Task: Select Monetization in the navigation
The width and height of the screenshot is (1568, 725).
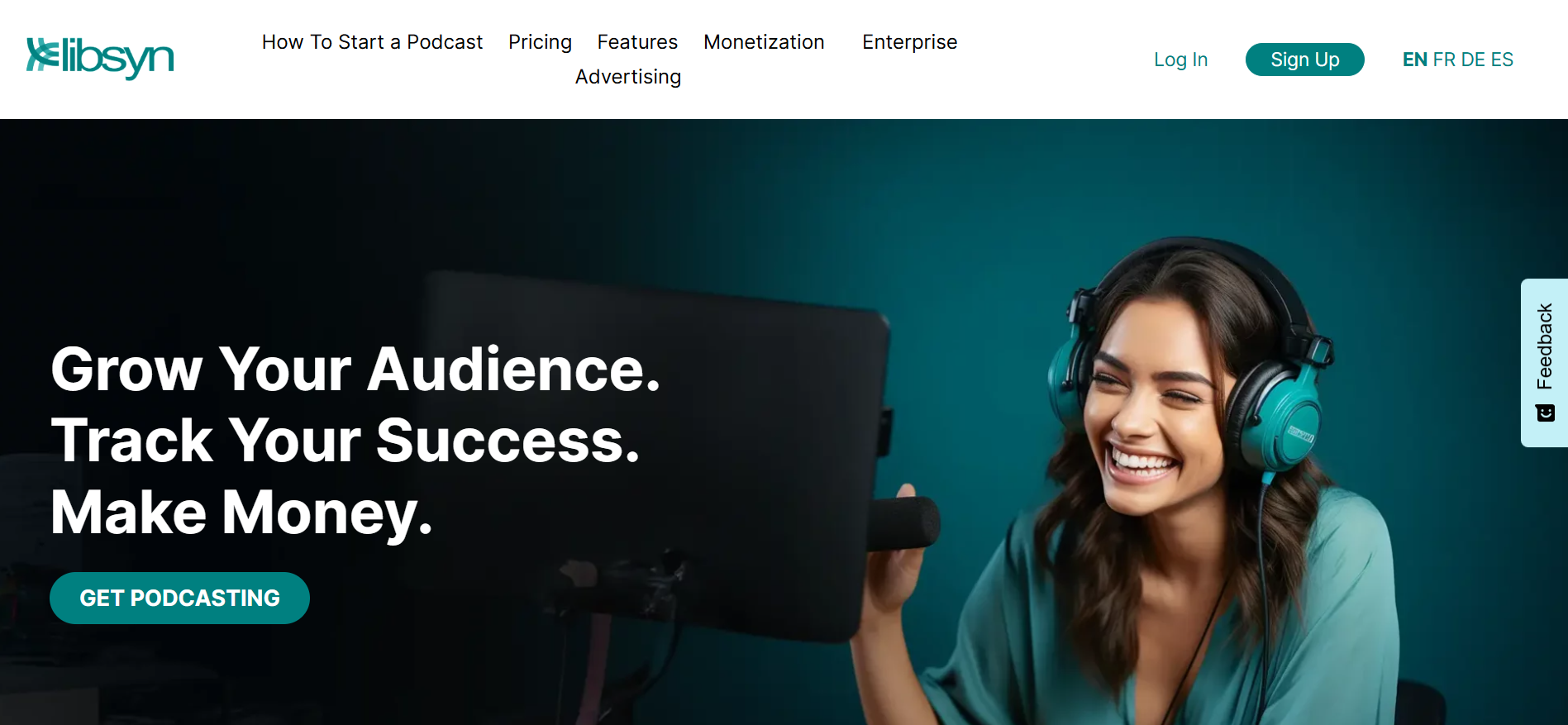Action: coord(764,42)
